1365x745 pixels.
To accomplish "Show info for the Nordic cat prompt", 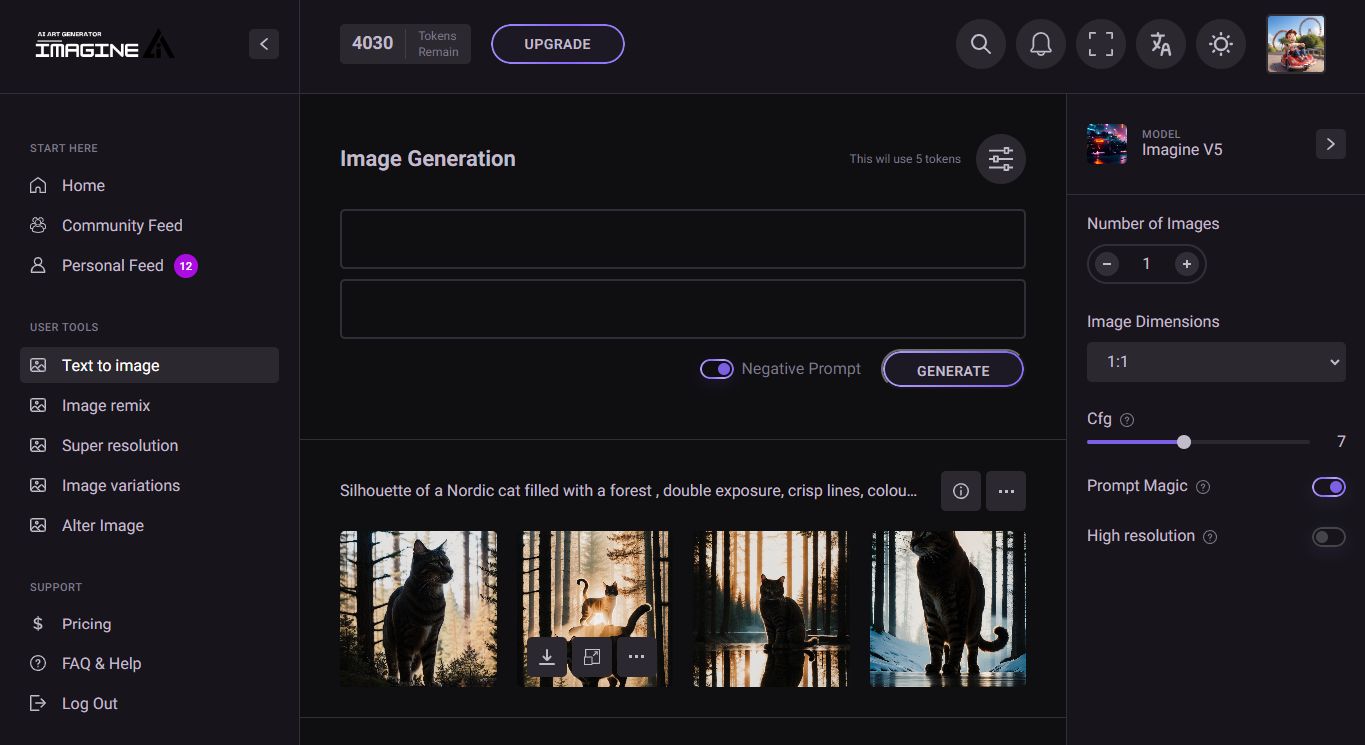I will pos(961,491).
